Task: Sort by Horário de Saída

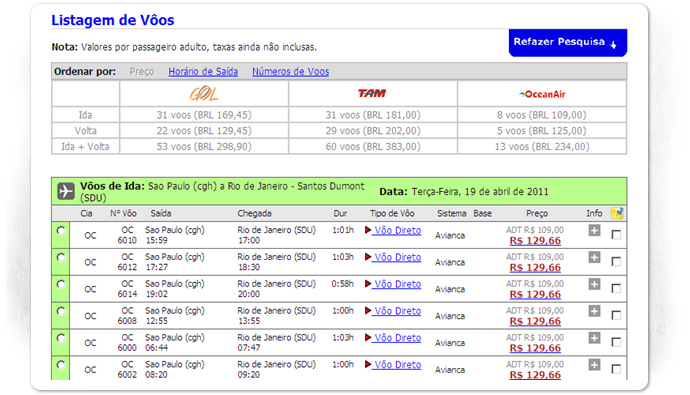Action: point(203,71)
